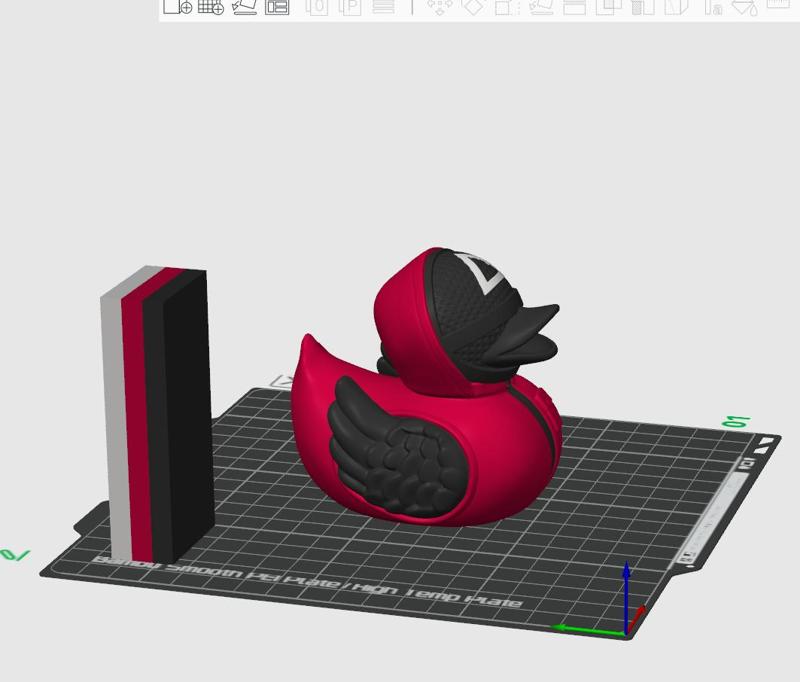Viewport: 800px width, 682px height.
Task: Click the duck's black beak
Action: [x=526, y=334]
